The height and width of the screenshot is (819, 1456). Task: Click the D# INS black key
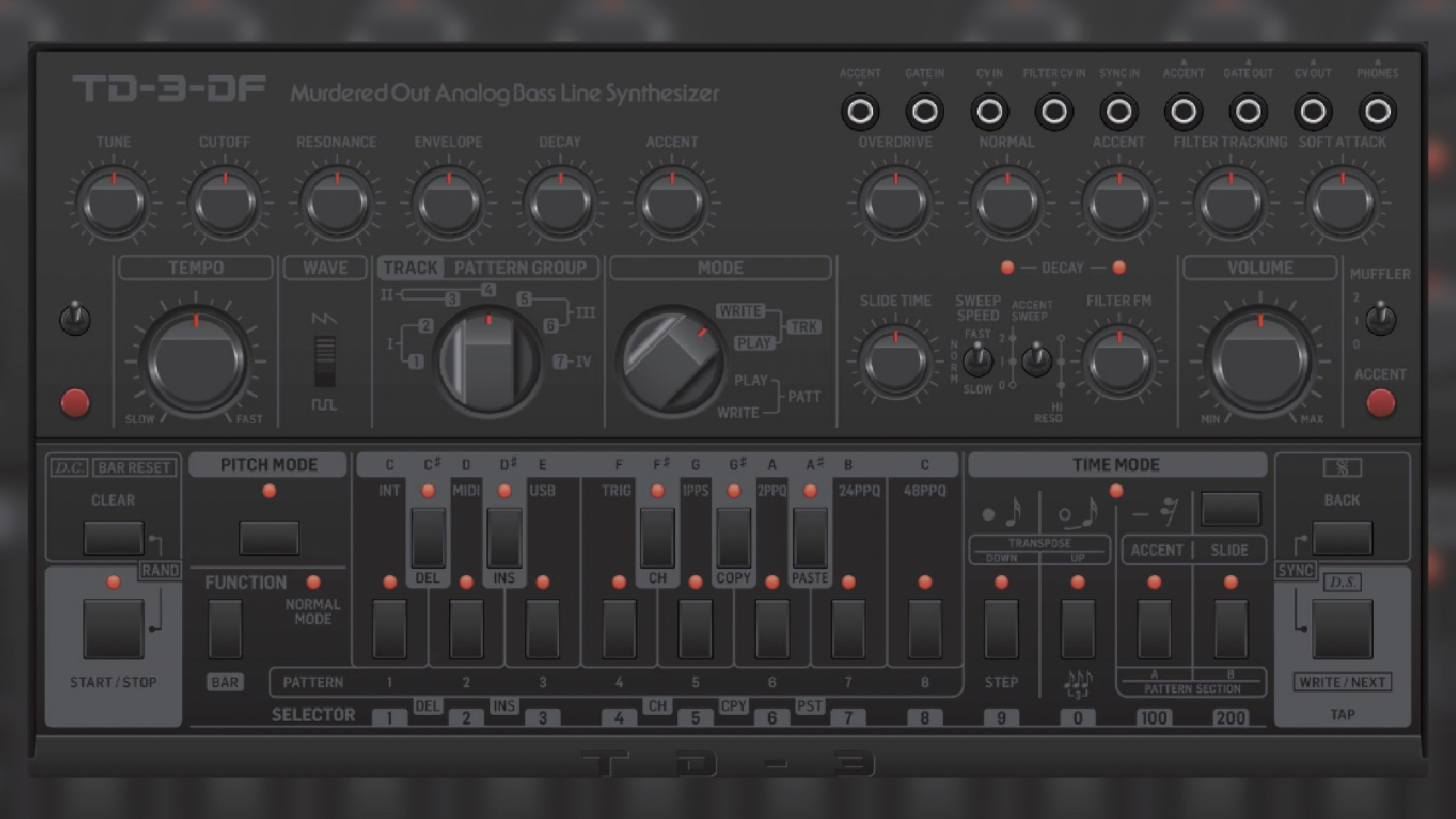pos(504,538)
